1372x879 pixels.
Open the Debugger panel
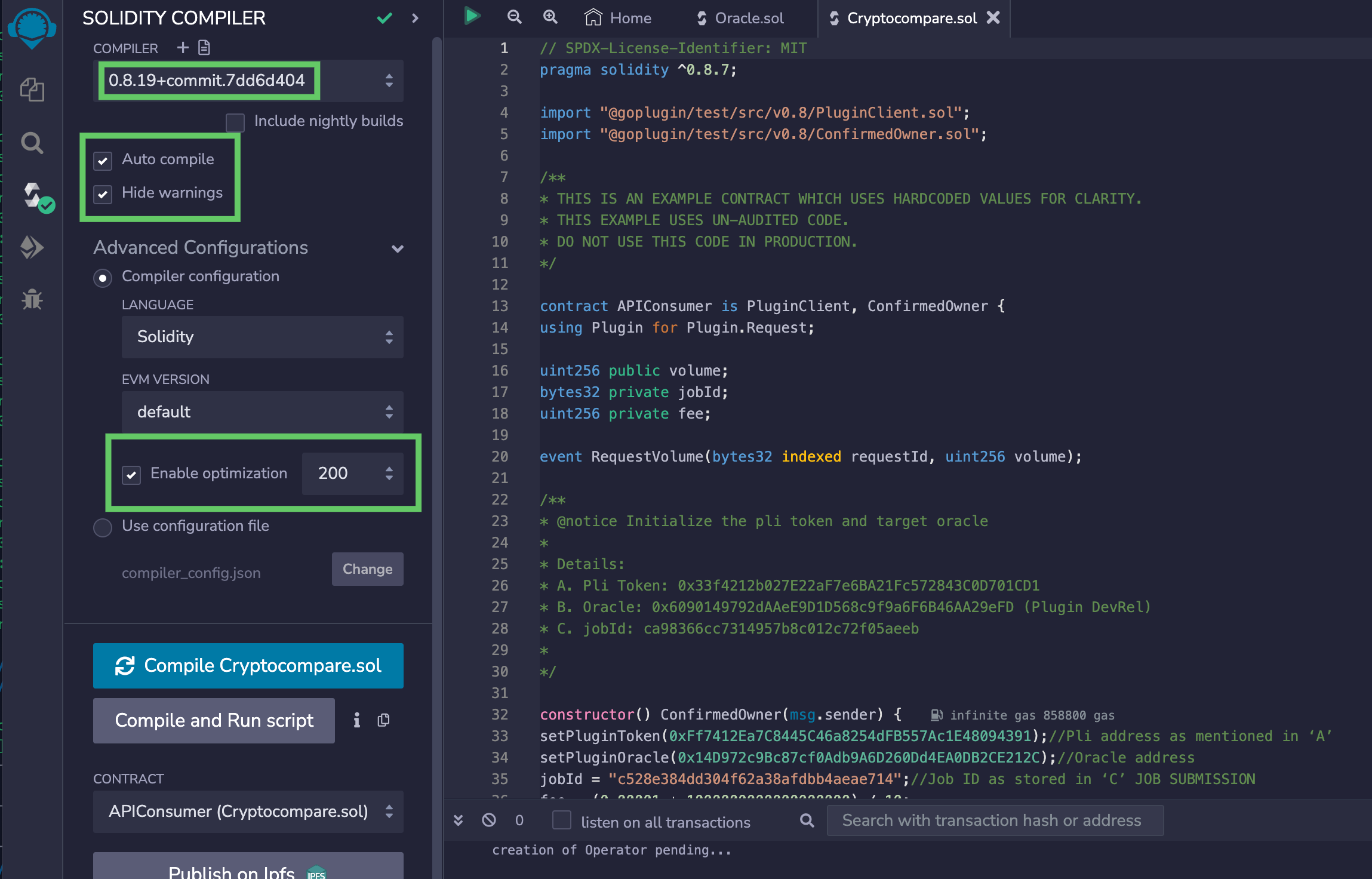click(x=32, y=300)
